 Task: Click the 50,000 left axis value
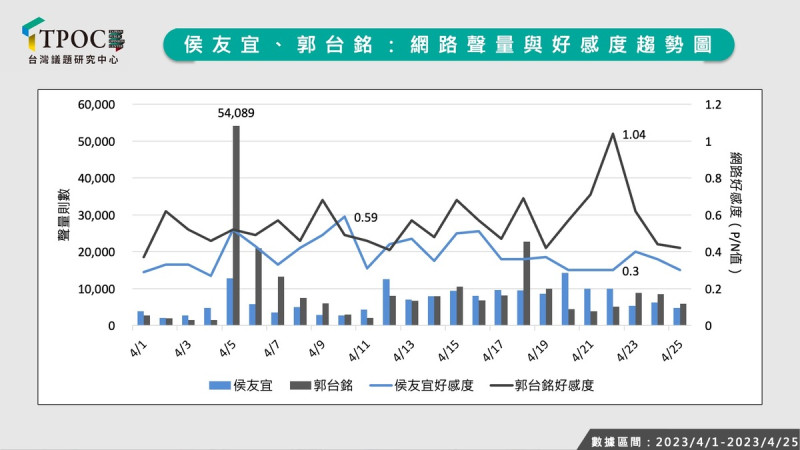(x=96, y=141)
